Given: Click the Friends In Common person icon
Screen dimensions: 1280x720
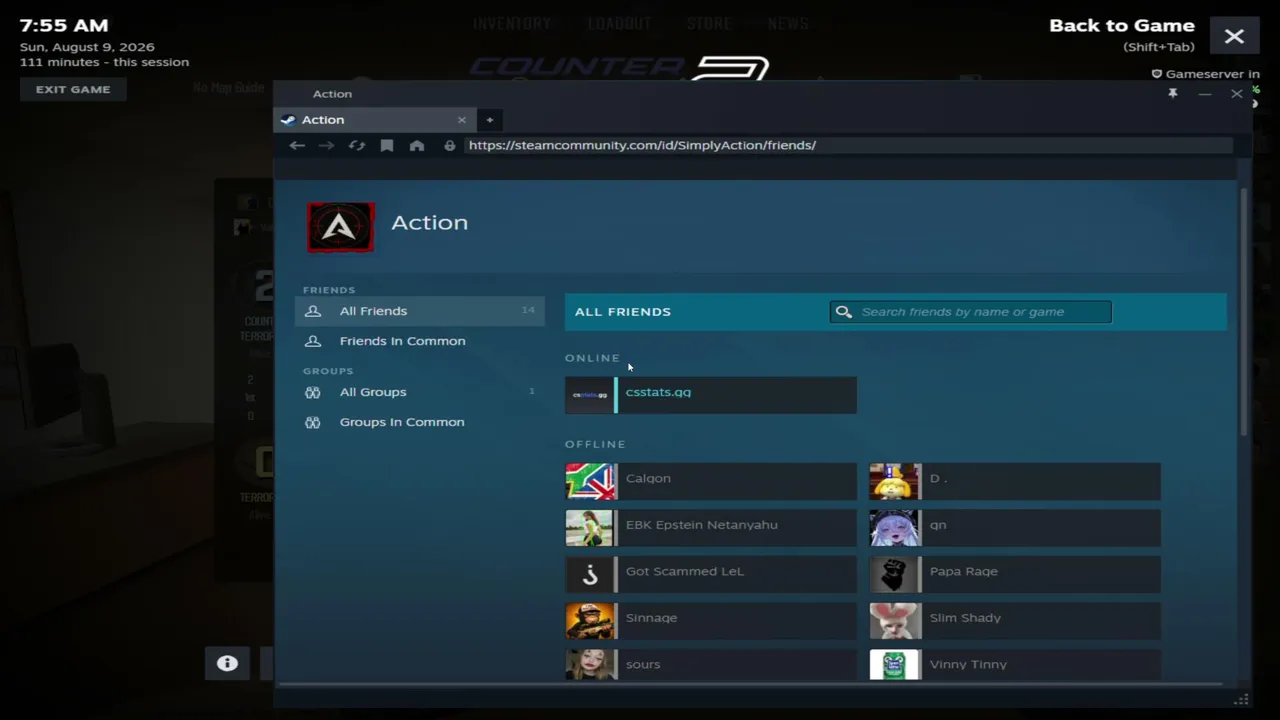Looking at the screenshot, I should click(313, 341).
